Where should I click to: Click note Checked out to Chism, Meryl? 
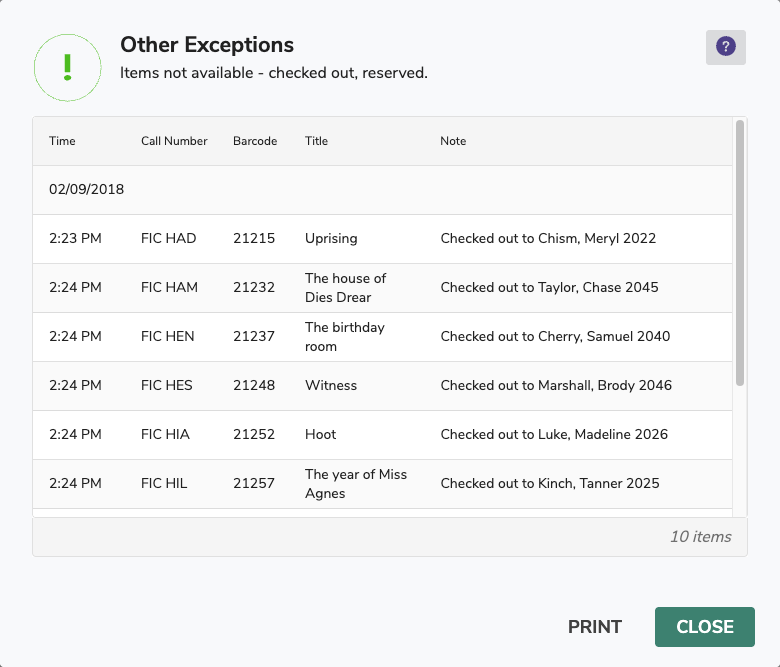(x=548, y=239)
